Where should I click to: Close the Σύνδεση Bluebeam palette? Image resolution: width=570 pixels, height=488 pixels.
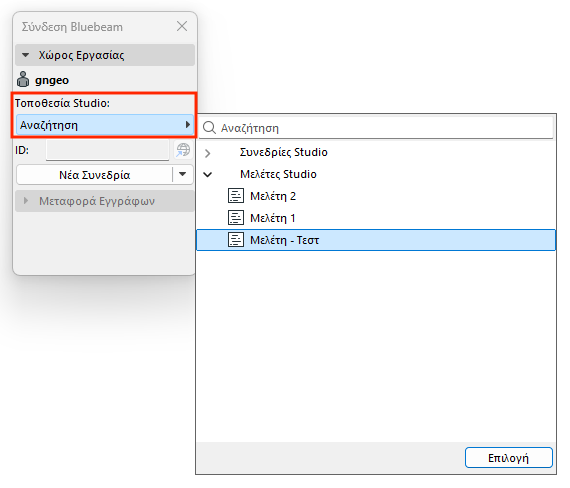point(182,26)
